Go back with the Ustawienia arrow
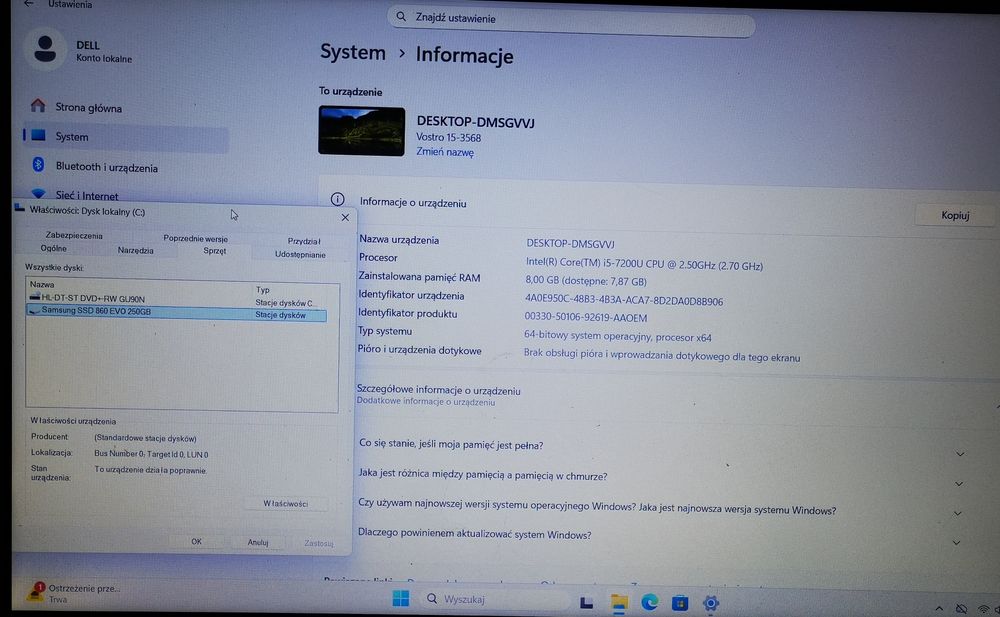1000x617 pixels. (29, 4)
